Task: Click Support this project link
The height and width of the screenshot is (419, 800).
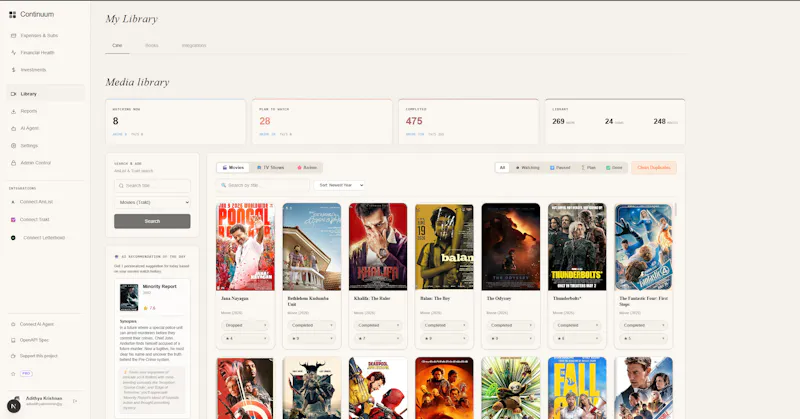Action: pos(39,356)
